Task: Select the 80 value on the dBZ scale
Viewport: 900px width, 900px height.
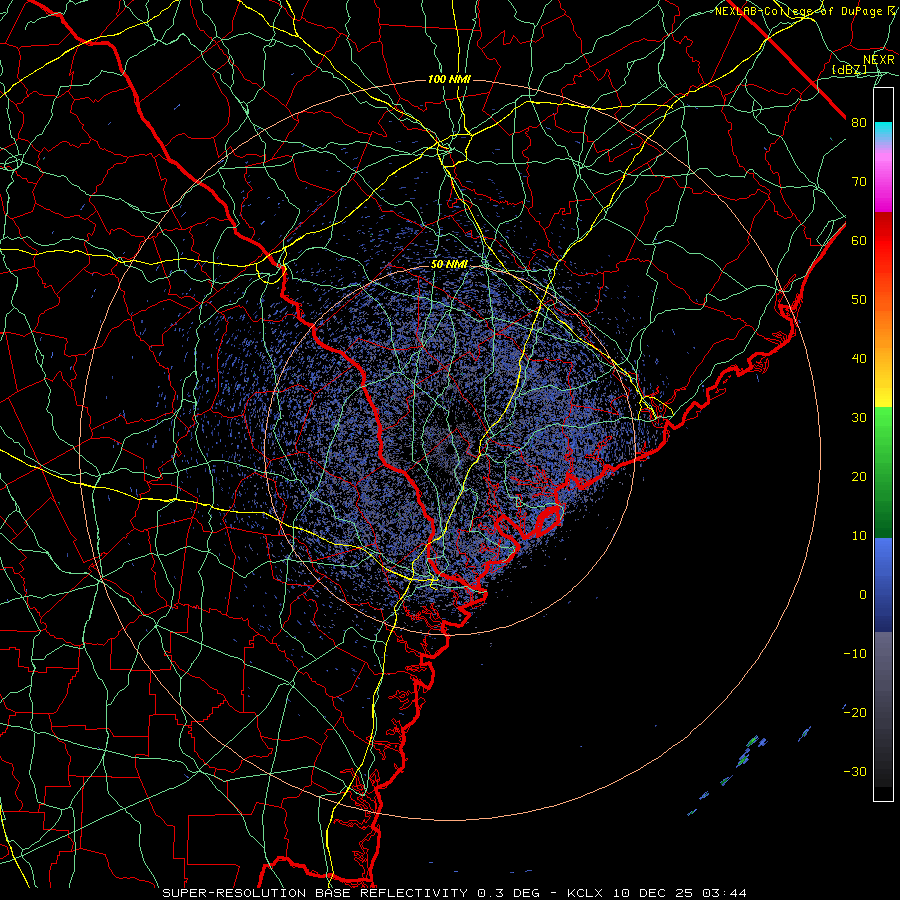Action: (x=859, y=122)
